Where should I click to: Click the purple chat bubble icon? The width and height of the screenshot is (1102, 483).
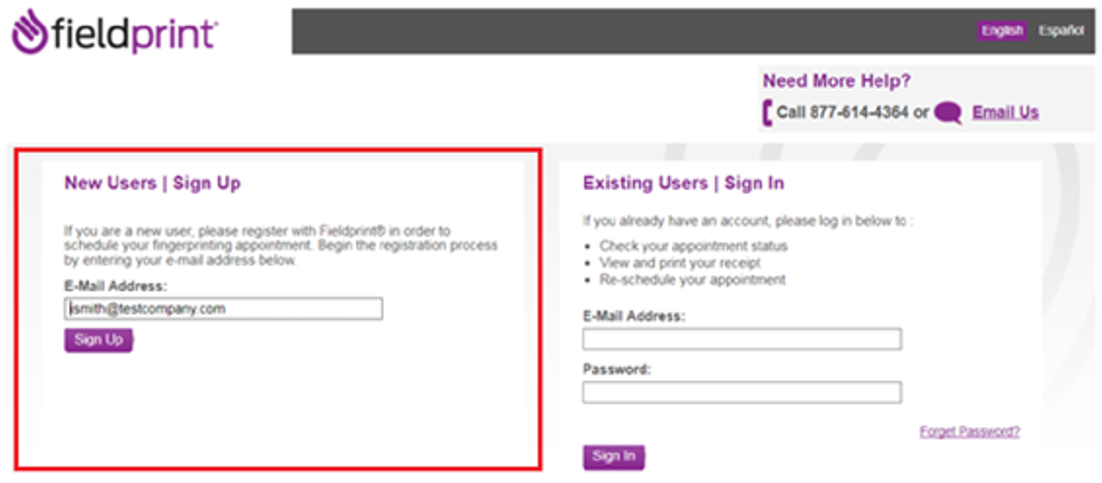click(948, 113)
